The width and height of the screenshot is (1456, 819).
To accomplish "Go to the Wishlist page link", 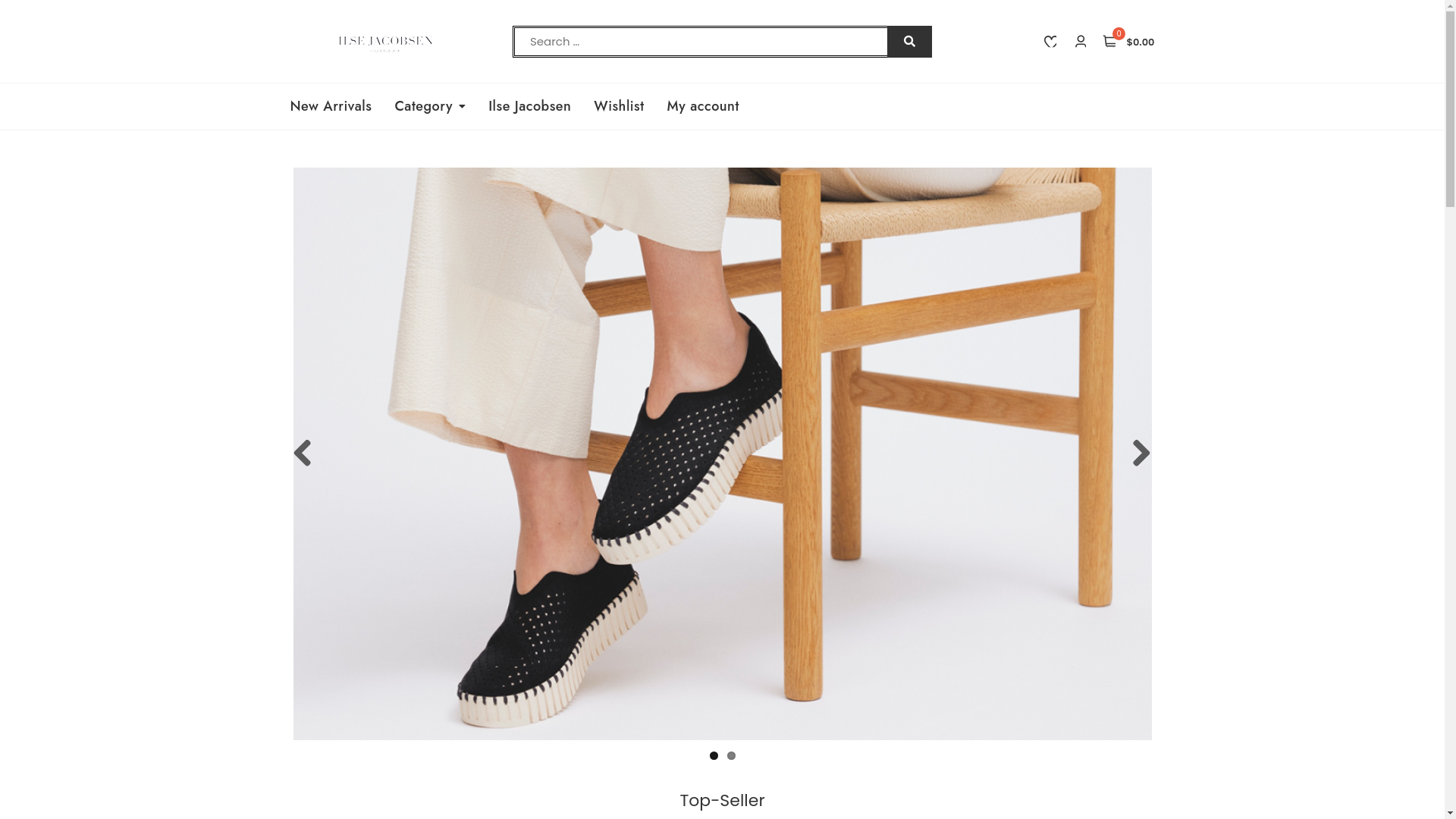I will (619, 106).
